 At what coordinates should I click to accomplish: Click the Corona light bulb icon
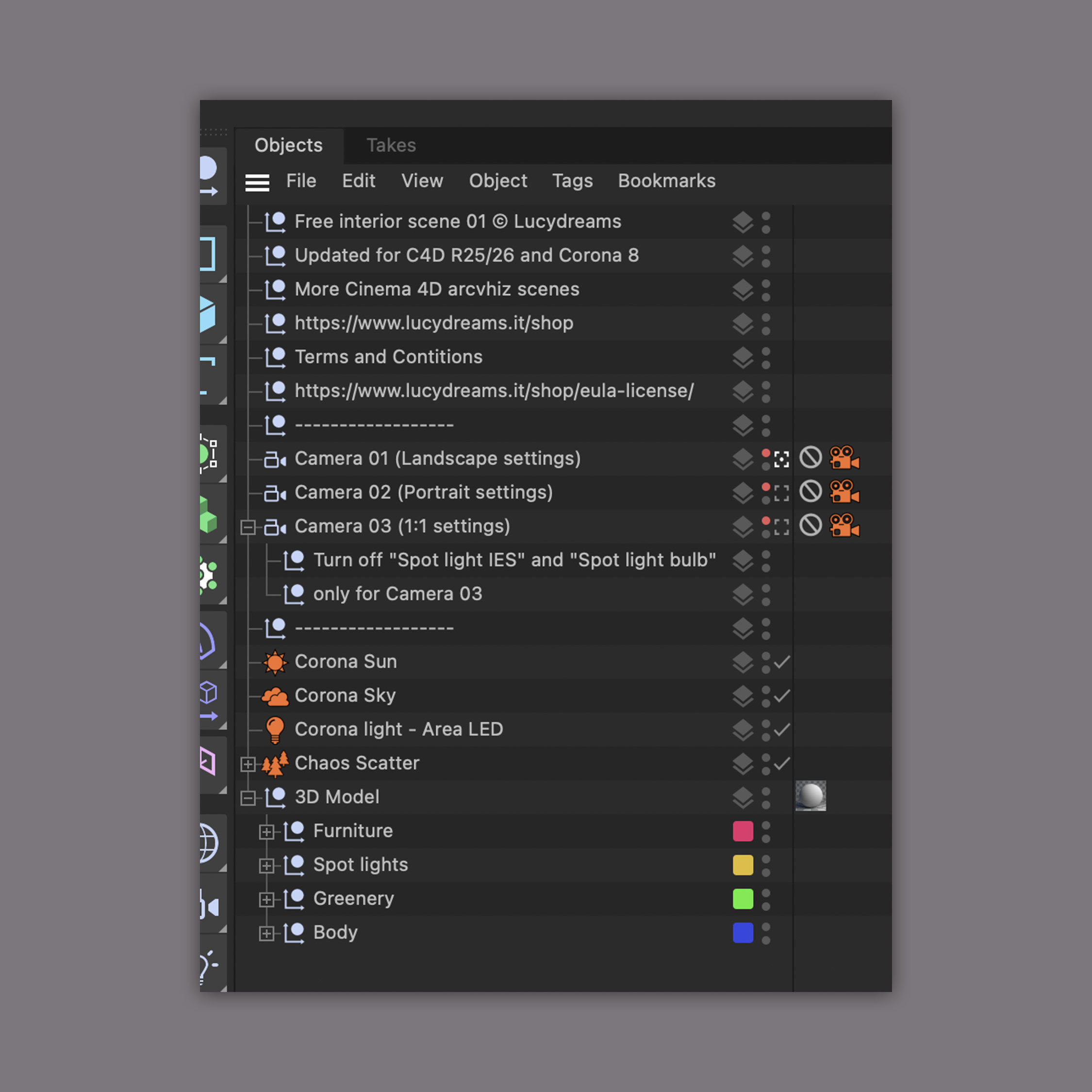[275, 729]
